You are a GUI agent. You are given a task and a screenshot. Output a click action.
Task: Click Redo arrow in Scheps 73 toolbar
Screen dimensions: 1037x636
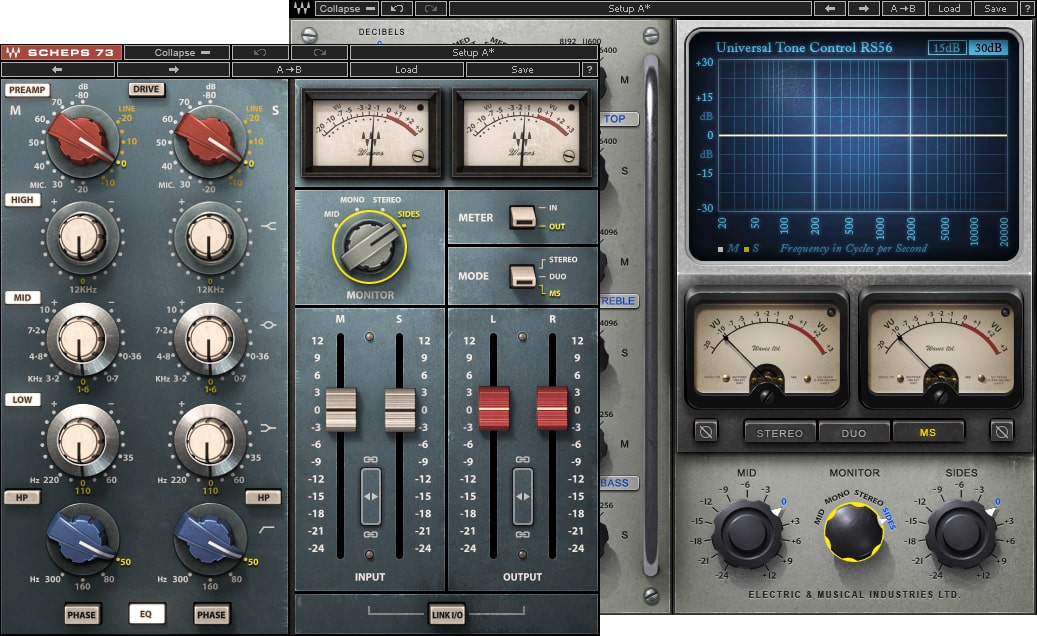[319, 52]
